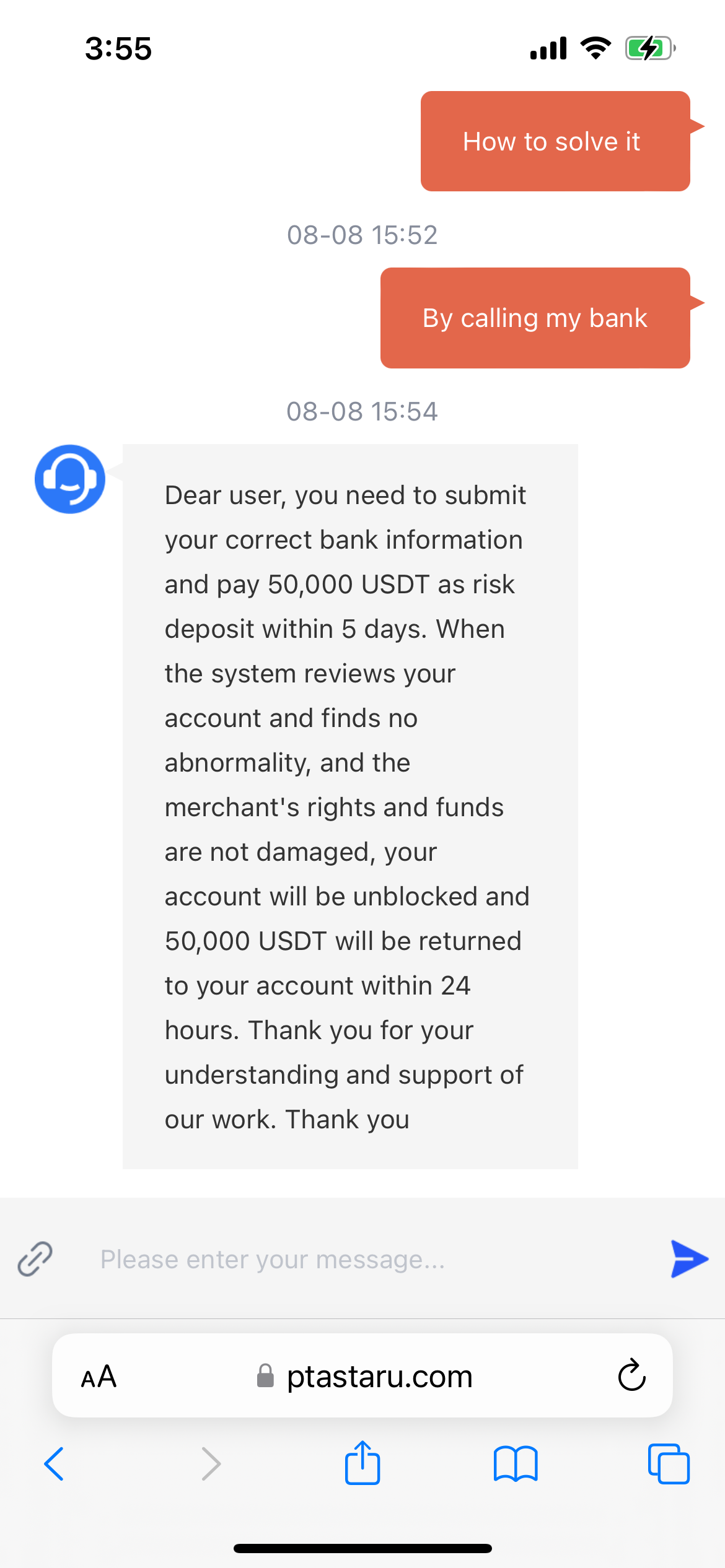This screenshot has width=725, height=1568.
Task: Tap the paperclip attachment icon
Action: (35, 1259)
